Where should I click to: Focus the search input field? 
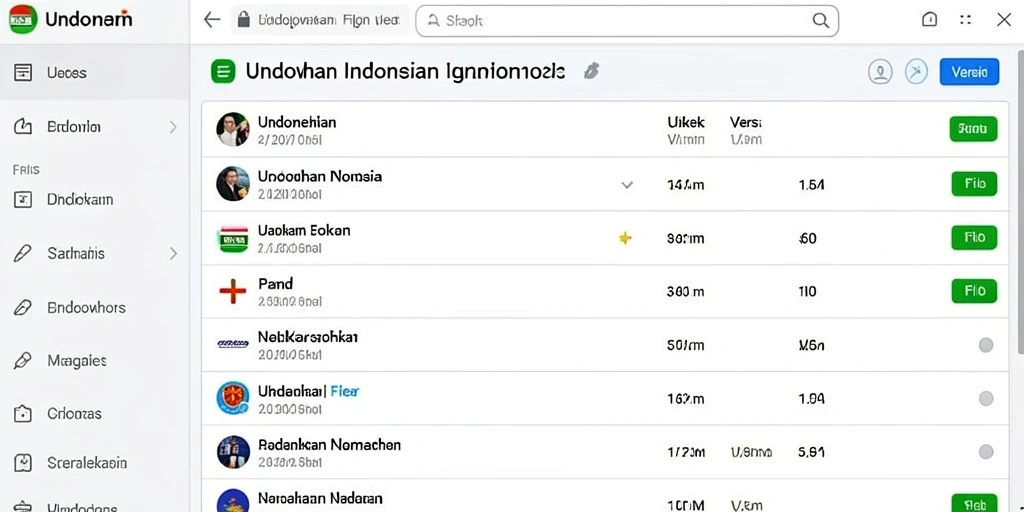(x=627, y=21)
